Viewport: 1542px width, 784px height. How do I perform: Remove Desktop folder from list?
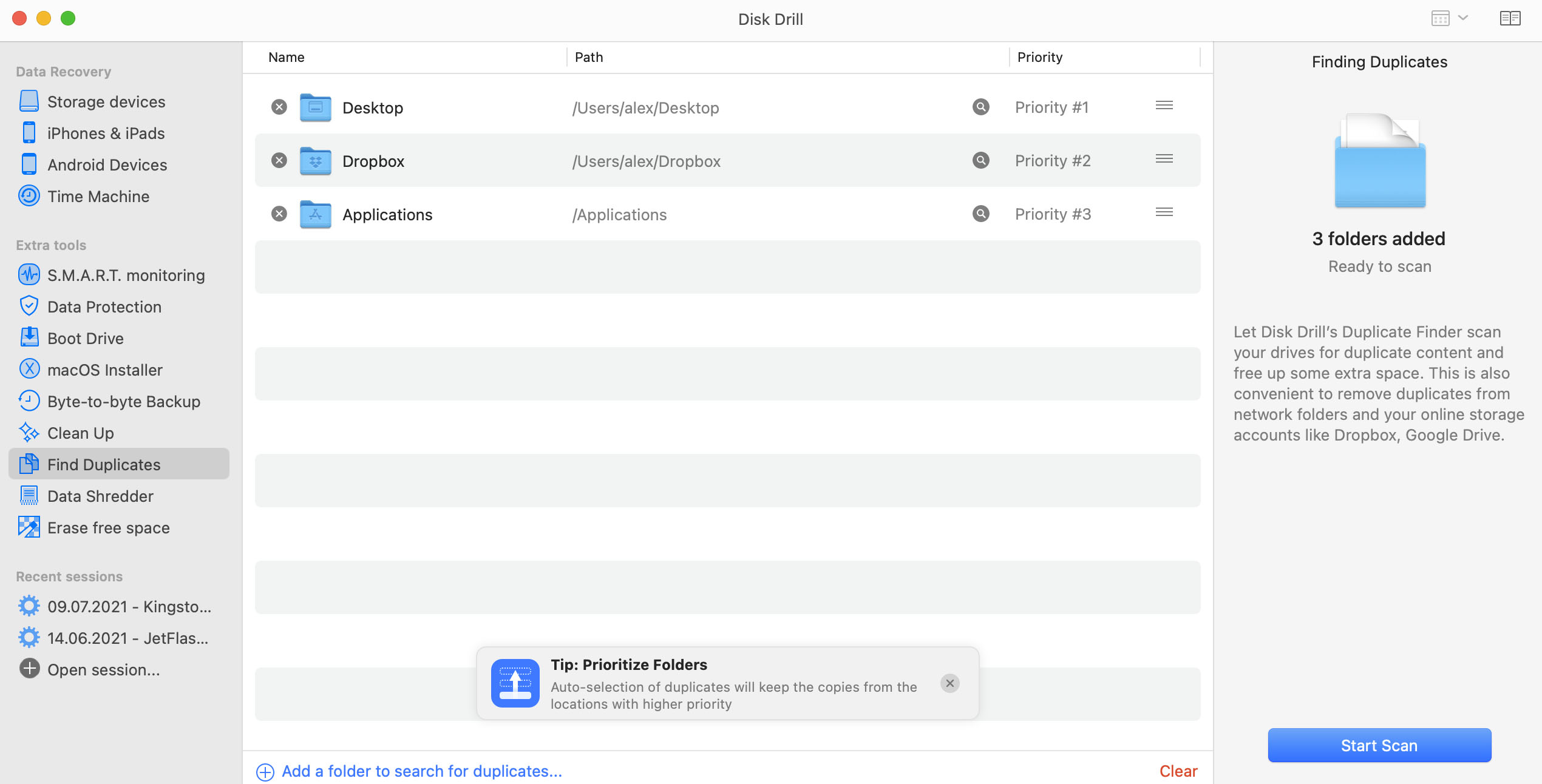pyautogui.click(x=279, y=107)
